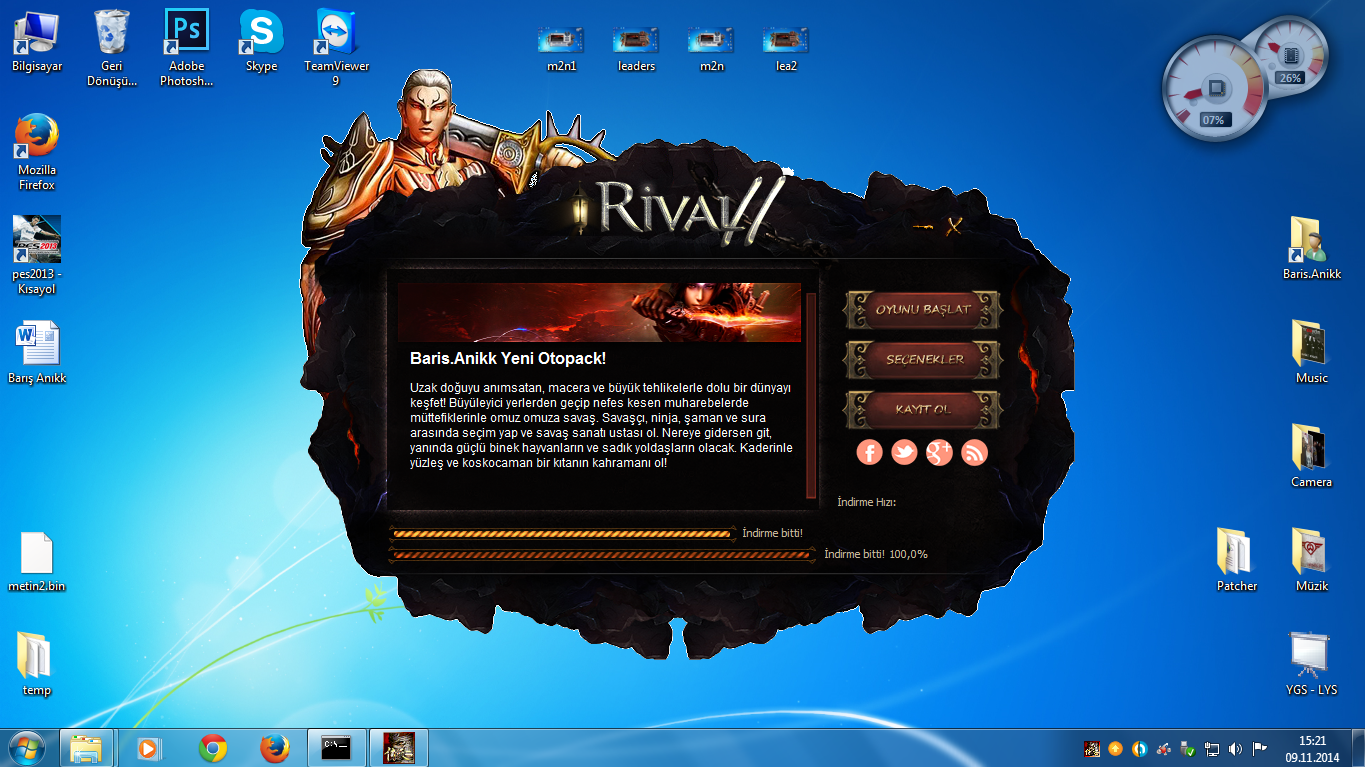Screen dimensions: 1365x767
Task: Switch to the command prompt taskbar window
Action: (336, 748)
